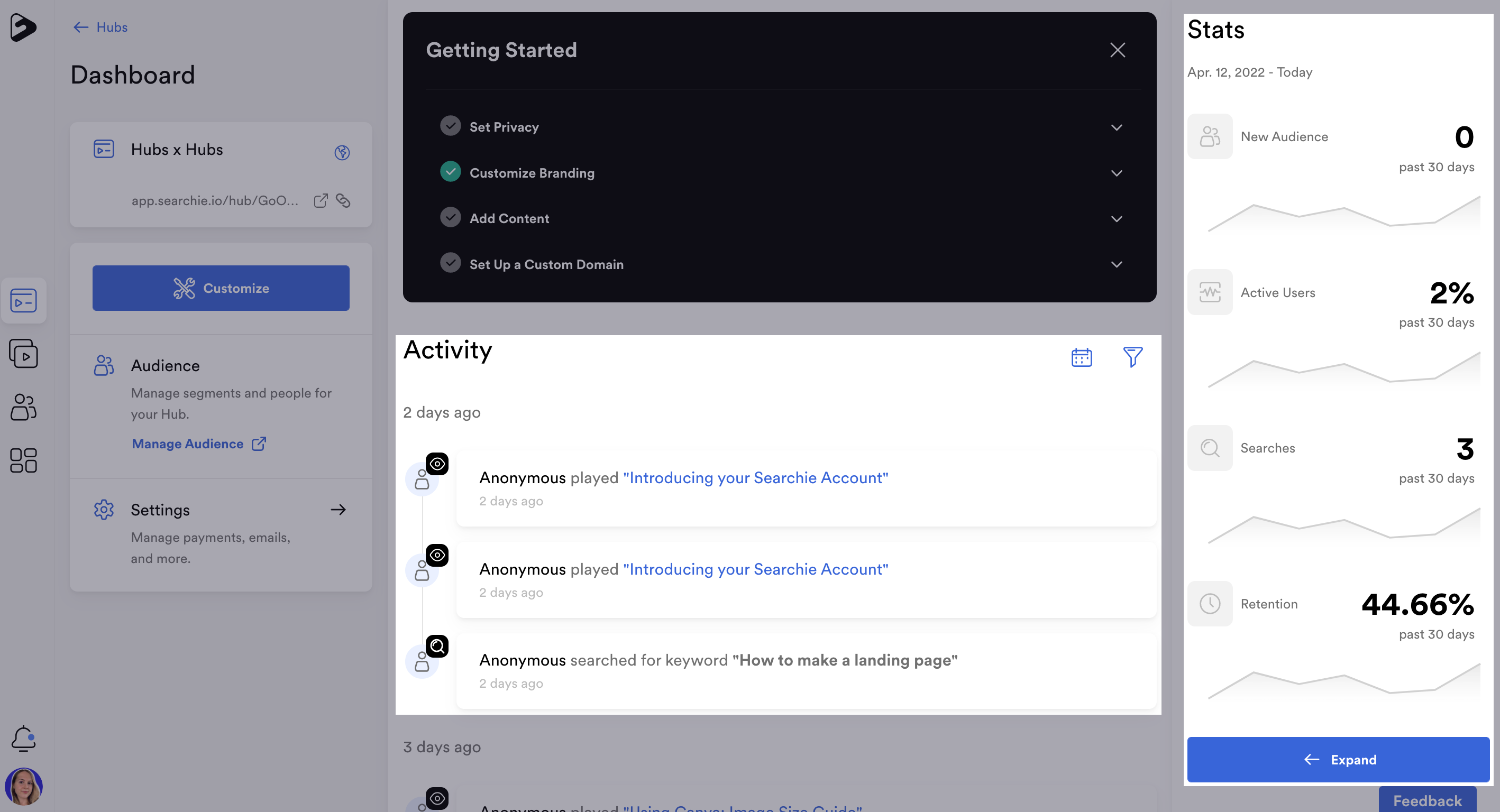Click the Hubs x Hubs hub icon
This screenshot has width=1500, height=812.
[104, 149]
